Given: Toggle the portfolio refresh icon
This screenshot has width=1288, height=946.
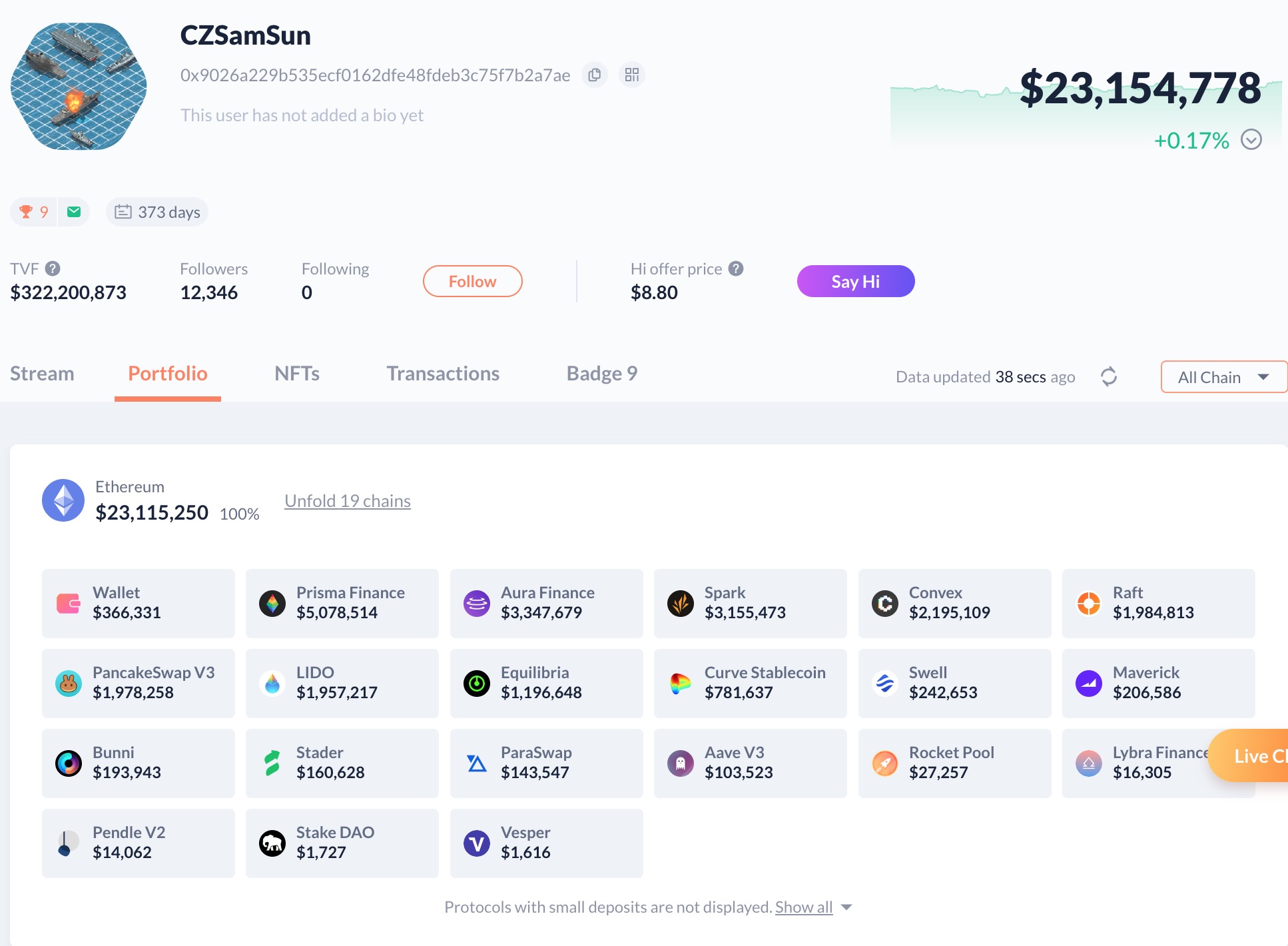Looking at the screenshot, I should point(1108,376).
